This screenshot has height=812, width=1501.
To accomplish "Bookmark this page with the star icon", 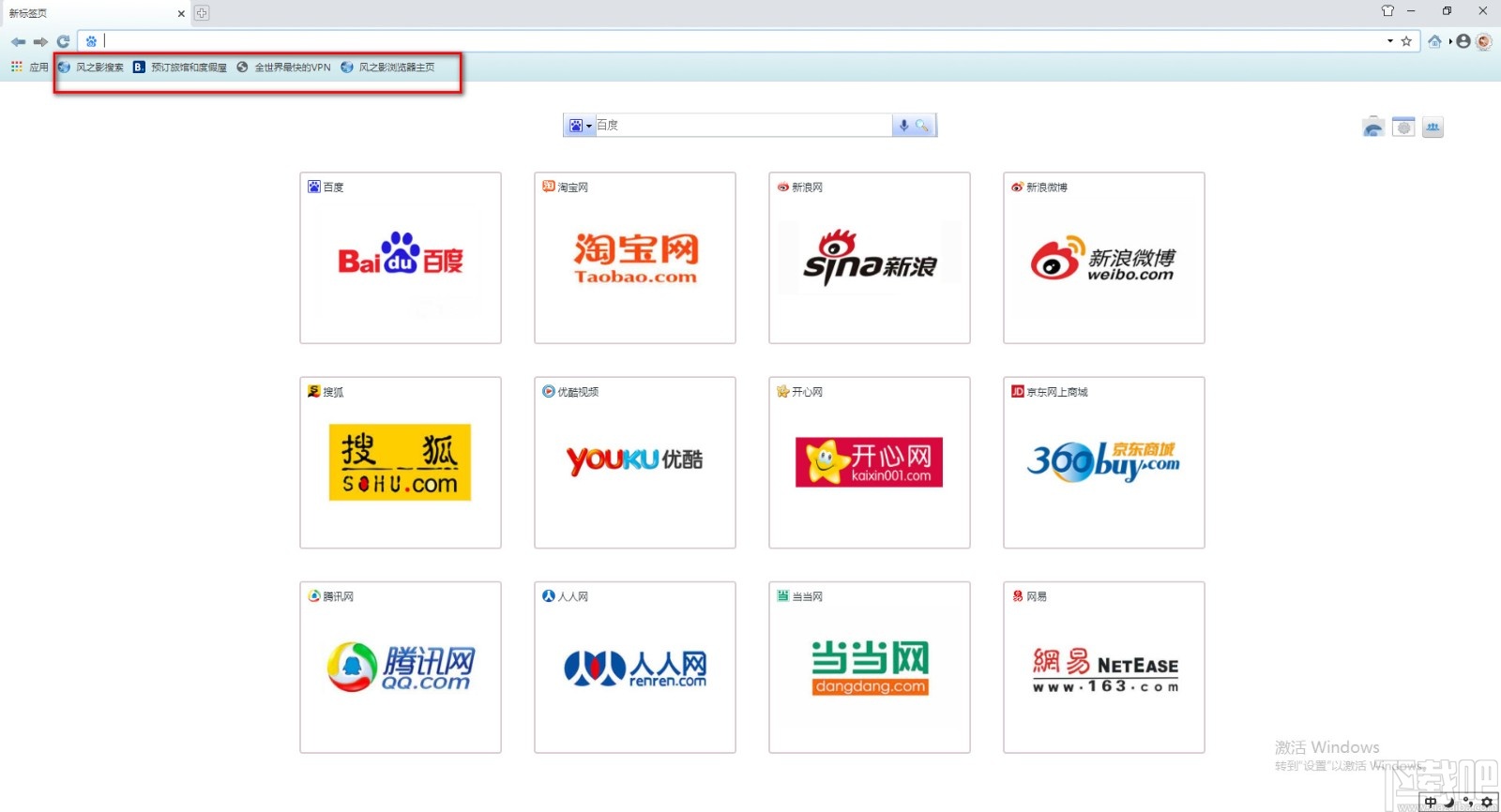I will pos(1406,41).
